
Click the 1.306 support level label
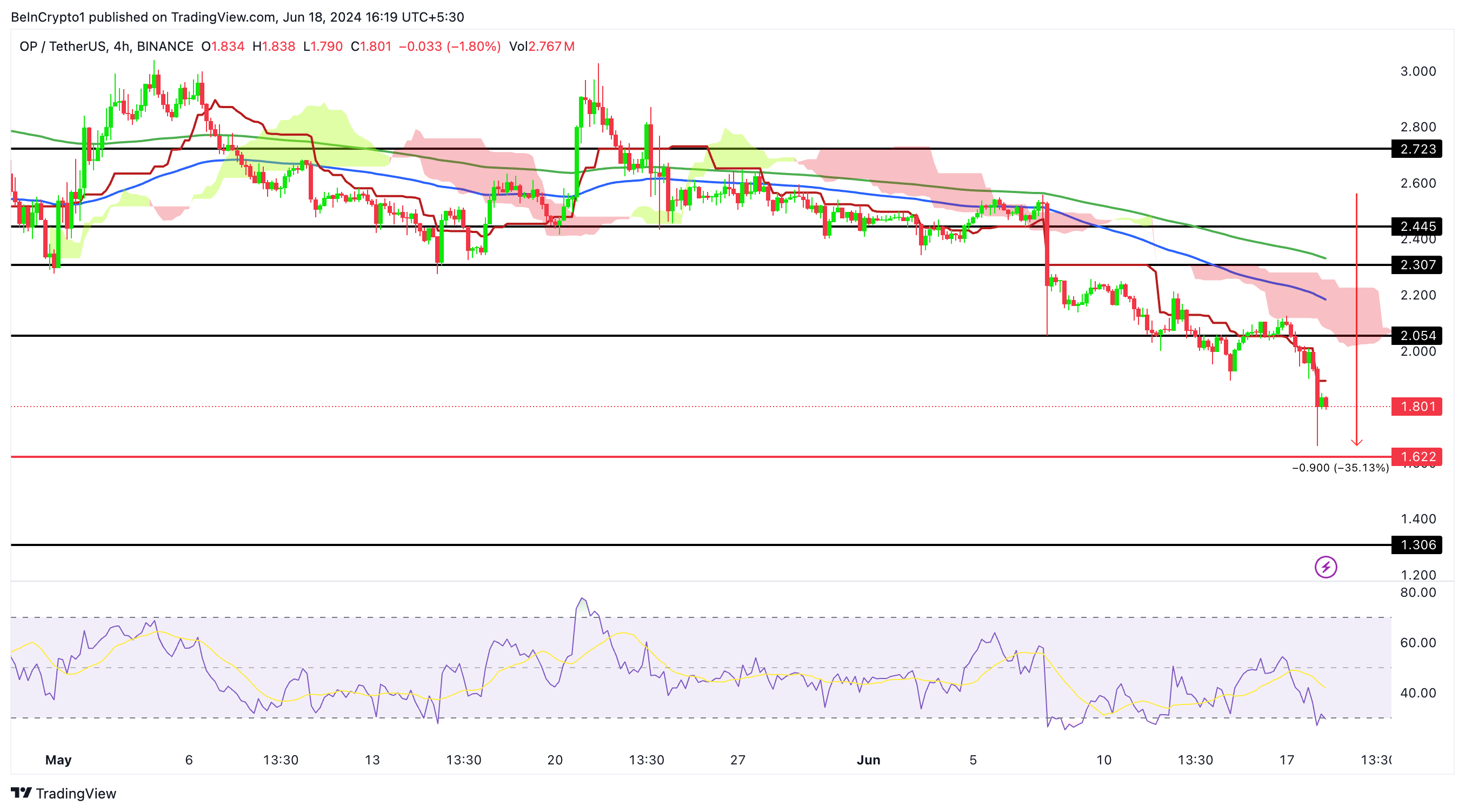point(1417,545)
